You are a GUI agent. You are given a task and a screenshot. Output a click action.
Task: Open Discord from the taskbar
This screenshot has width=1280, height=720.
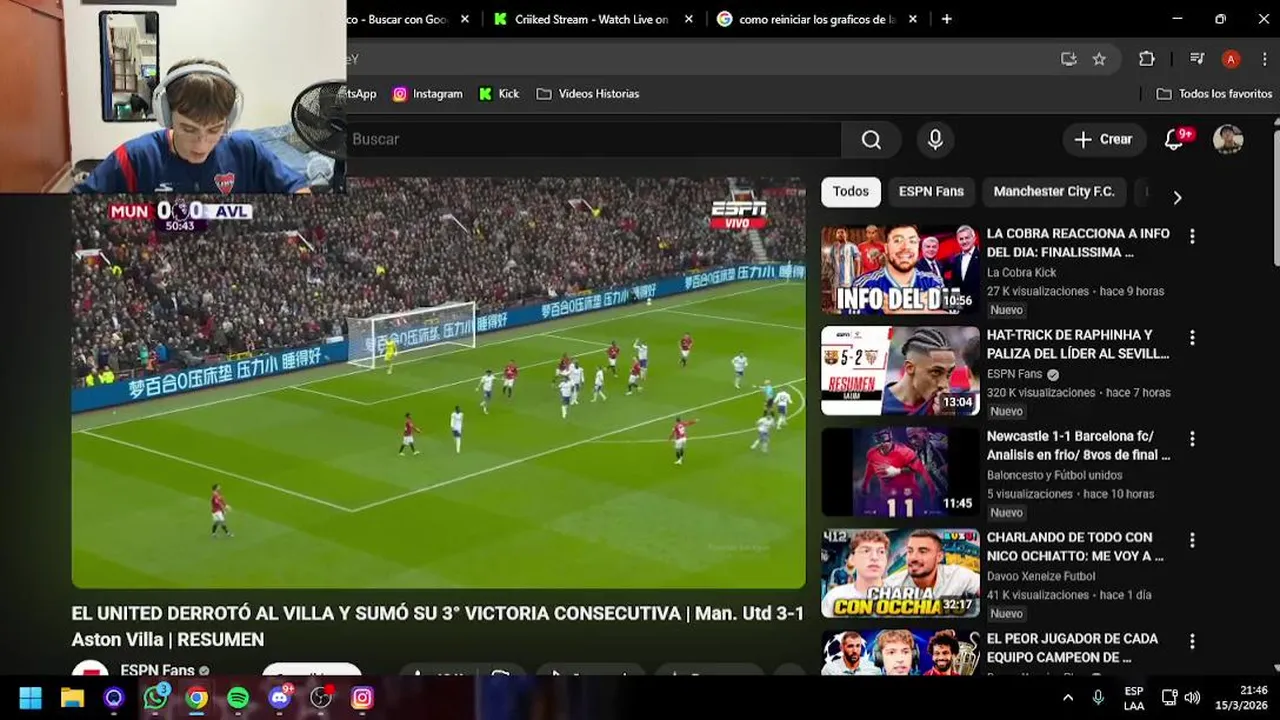(280, 698)
